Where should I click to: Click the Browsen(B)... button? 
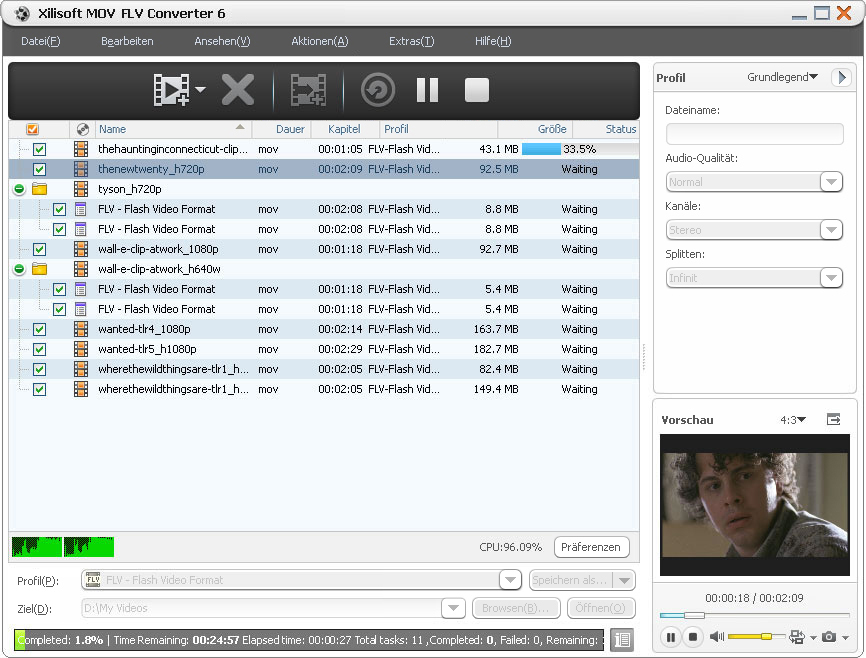tap(516, 608)
